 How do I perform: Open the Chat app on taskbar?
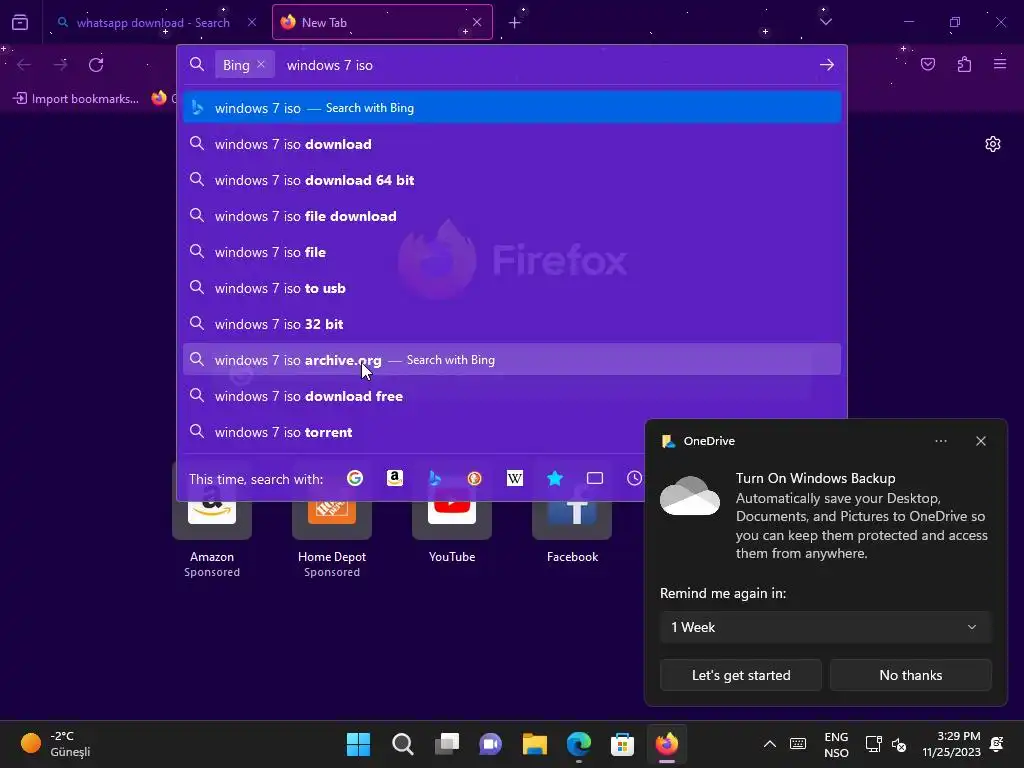[x=490, y=744]
